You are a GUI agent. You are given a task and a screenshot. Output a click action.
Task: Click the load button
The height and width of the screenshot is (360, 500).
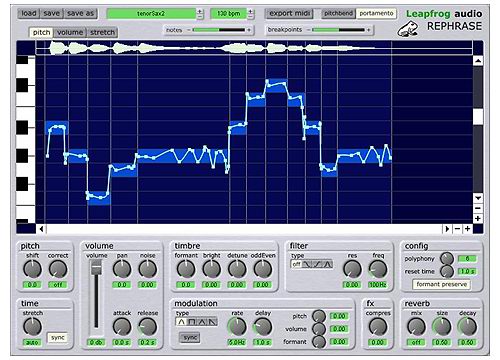click(29, 13)
